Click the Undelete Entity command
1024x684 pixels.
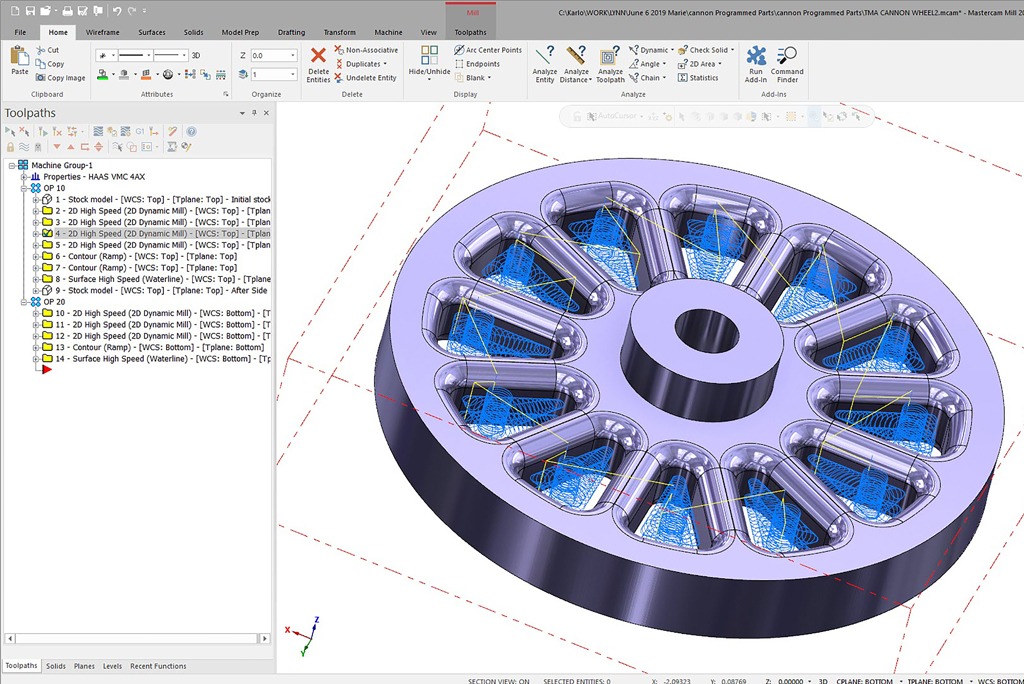(365, 78)
